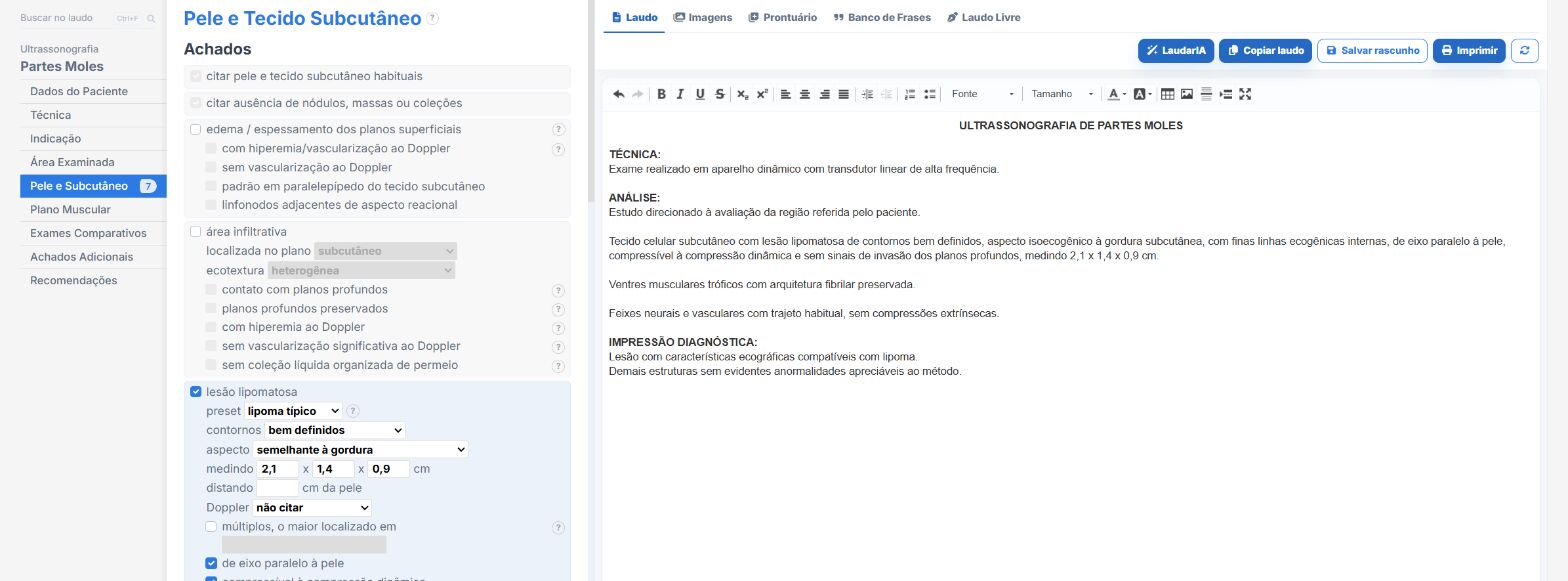The height and width of the screenshot is (581, 1568).
Task: Insert a bulleted list
Action: point(930,94)
